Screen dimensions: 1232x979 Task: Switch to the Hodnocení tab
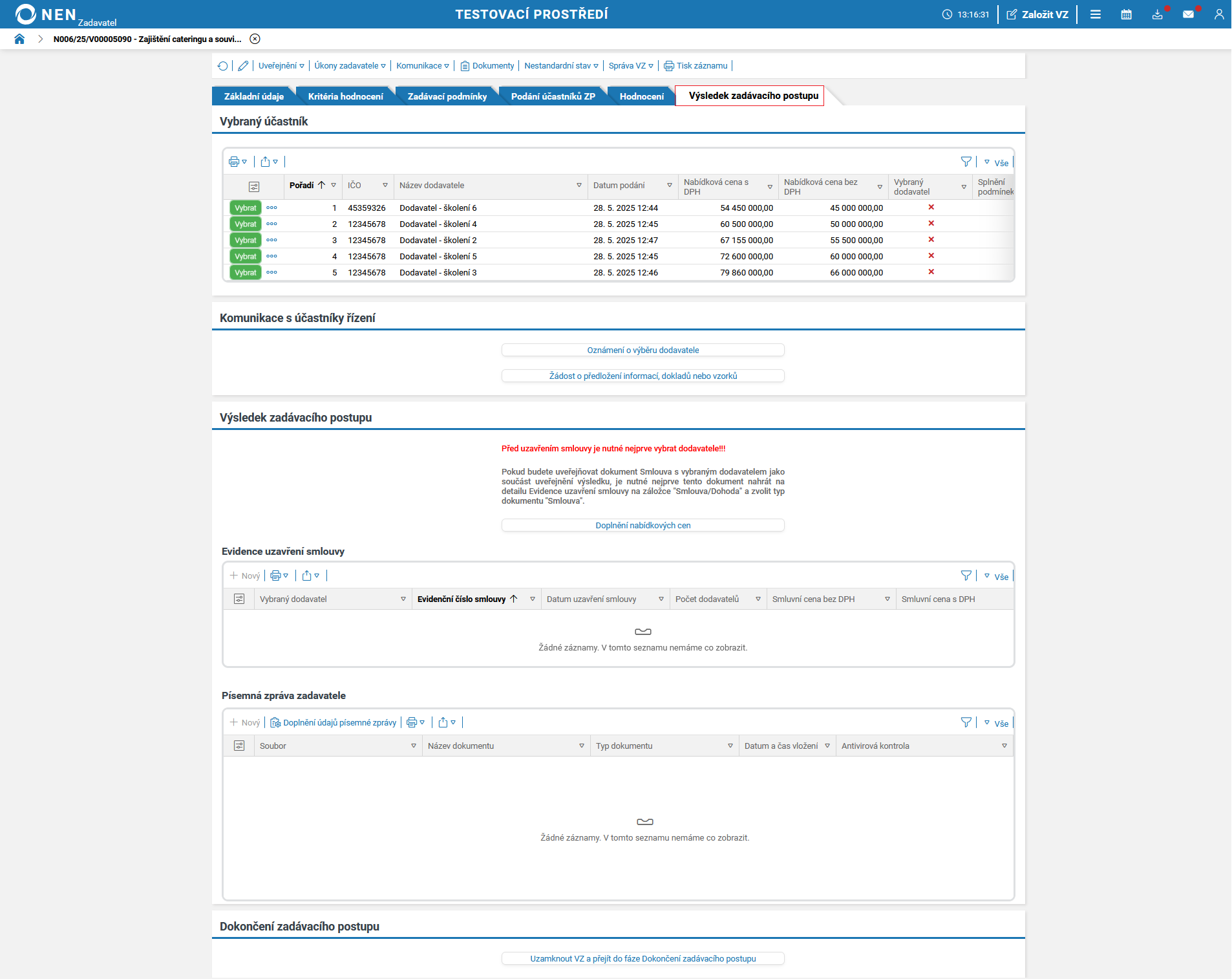641,96
